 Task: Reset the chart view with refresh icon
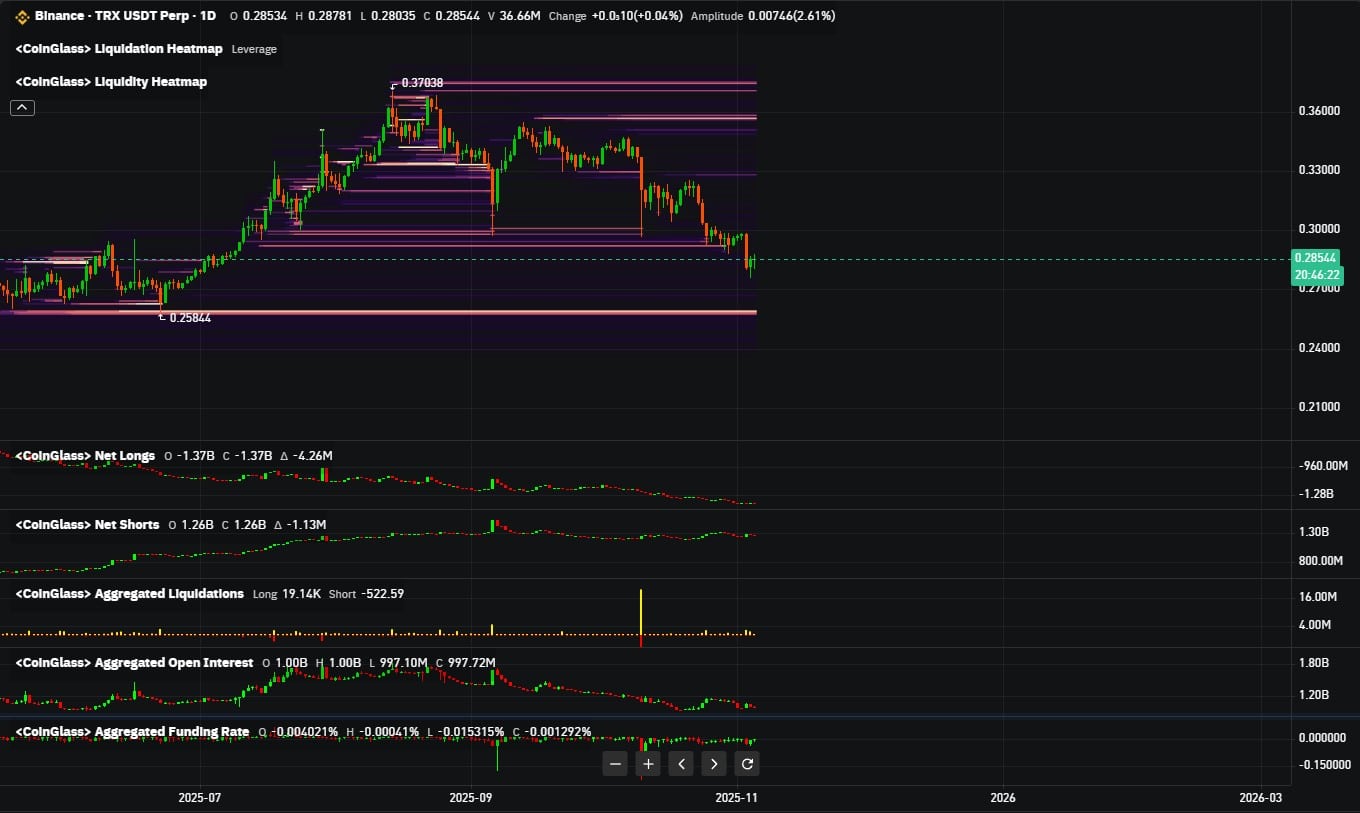pyautogui.click(x=746, y=764)
